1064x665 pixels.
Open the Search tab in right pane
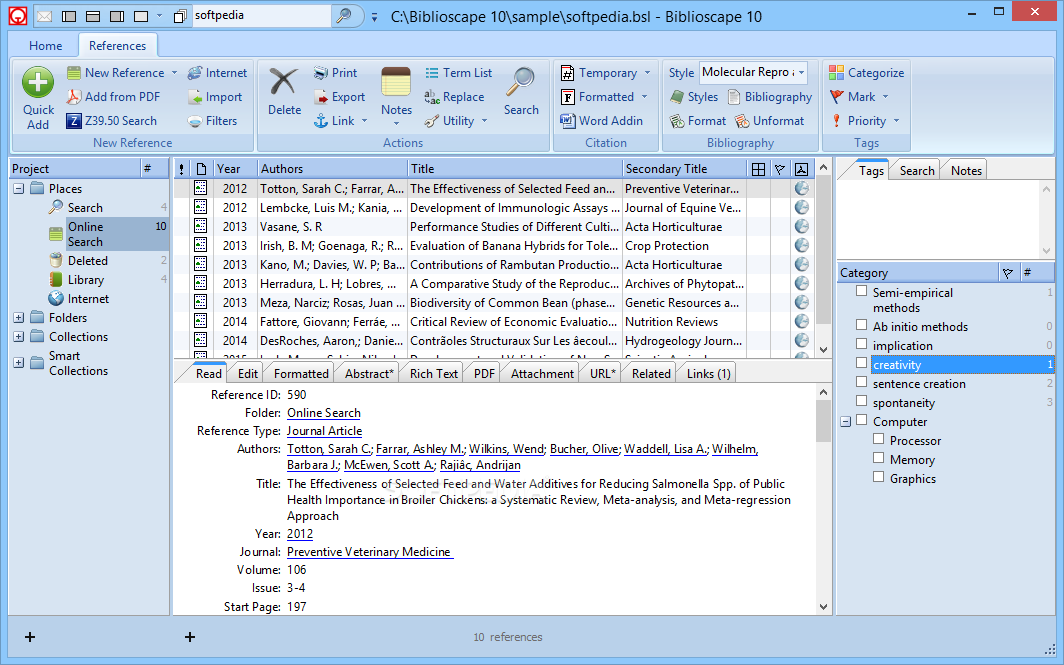917,170
